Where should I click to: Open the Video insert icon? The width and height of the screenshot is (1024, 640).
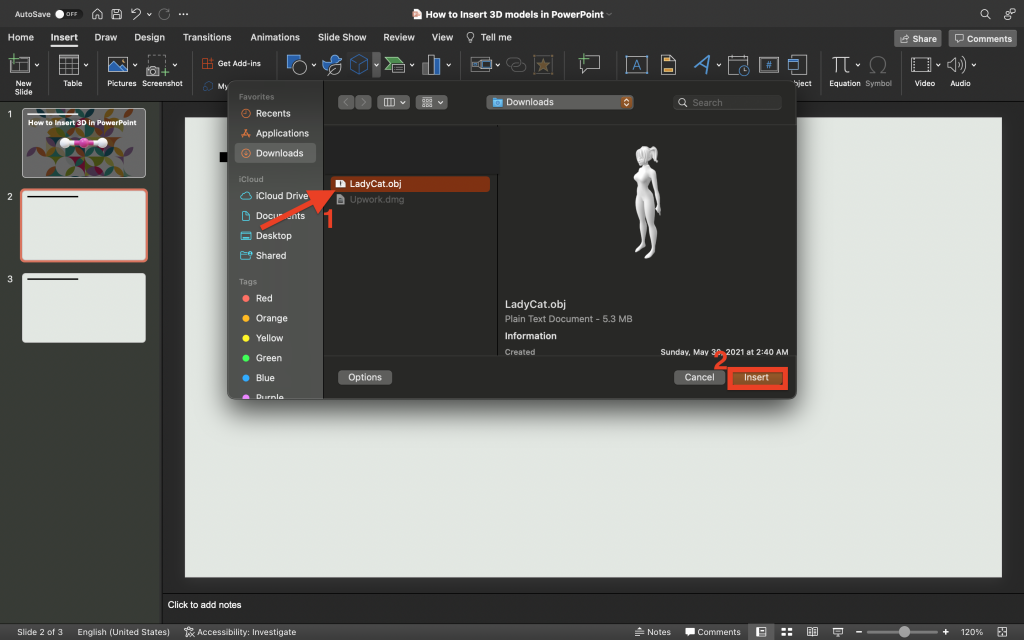pyautogui.click(x=922, y=63)
